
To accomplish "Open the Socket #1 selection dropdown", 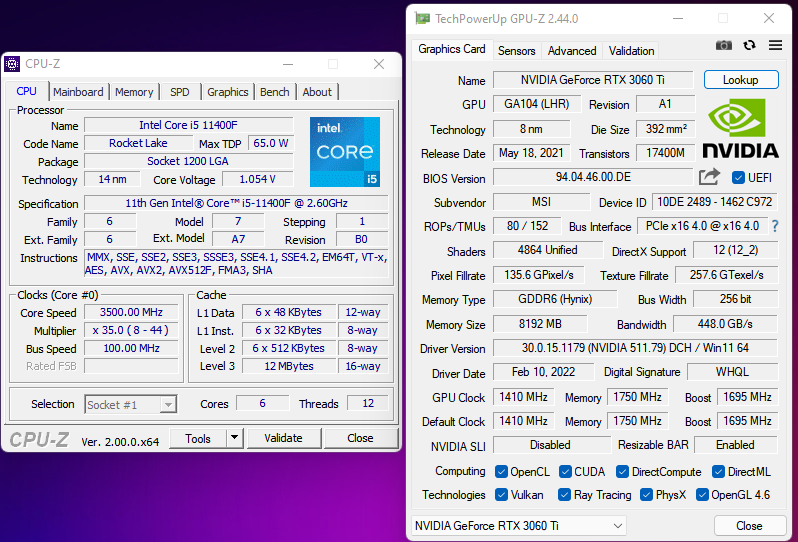I will coord(131,405).
